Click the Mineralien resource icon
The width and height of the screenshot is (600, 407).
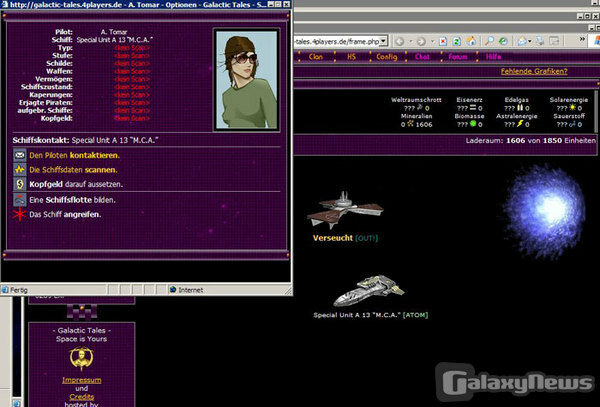point(410,124)
